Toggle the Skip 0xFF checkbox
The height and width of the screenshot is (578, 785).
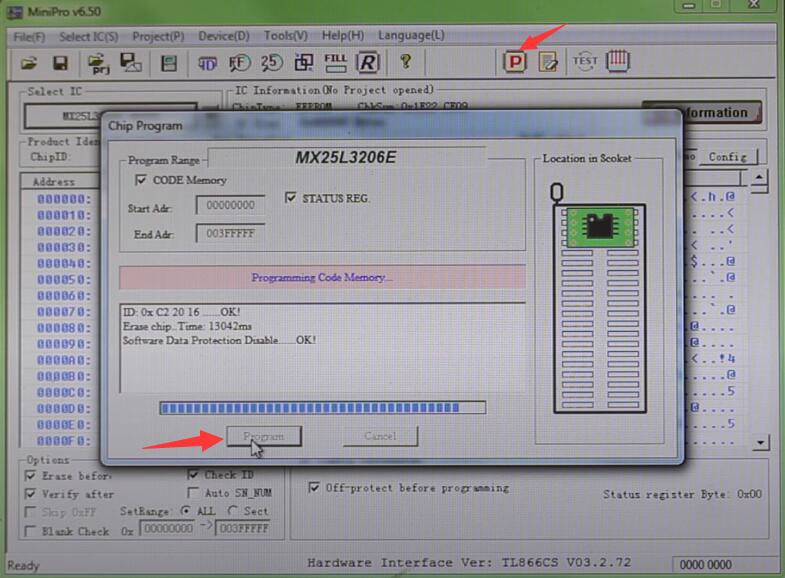click(x=31, y=512)
